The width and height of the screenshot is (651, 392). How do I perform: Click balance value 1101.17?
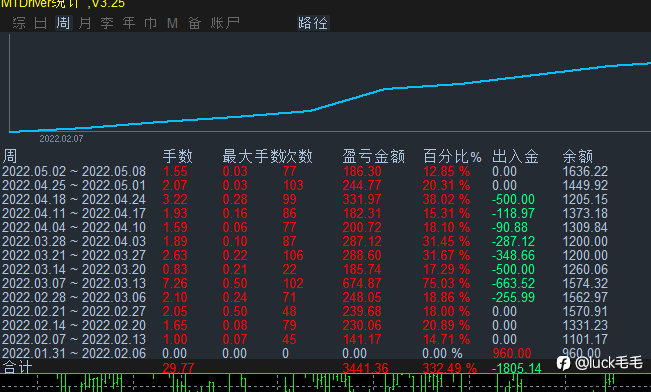585,340
